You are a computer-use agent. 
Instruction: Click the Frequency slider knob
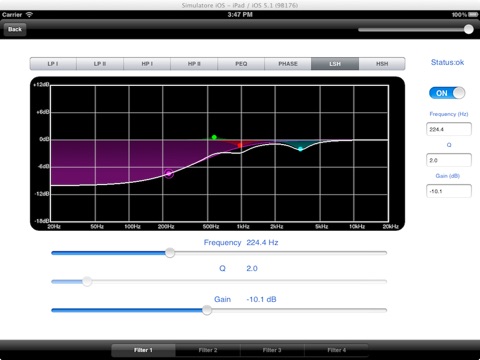point(170,253)
